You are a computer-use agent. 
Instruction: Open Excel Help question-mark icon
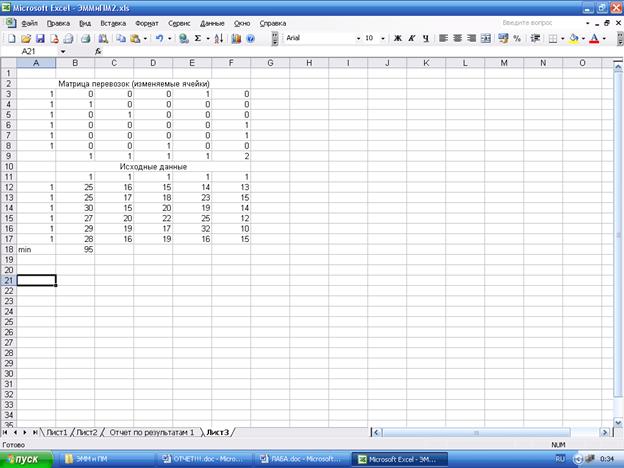250,39
